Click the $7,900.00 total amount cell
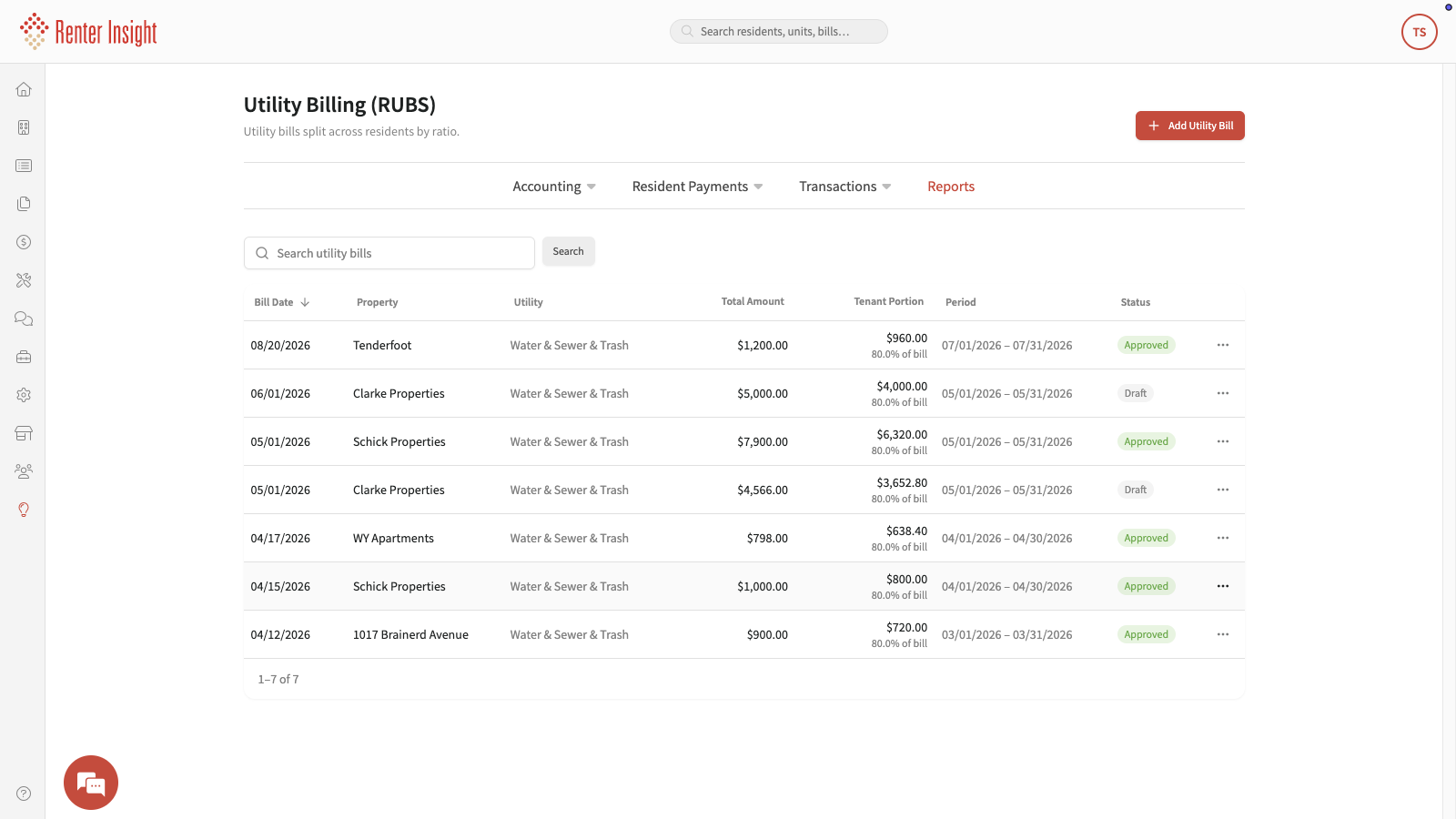The image size is (1456, 819). point(763,441)
